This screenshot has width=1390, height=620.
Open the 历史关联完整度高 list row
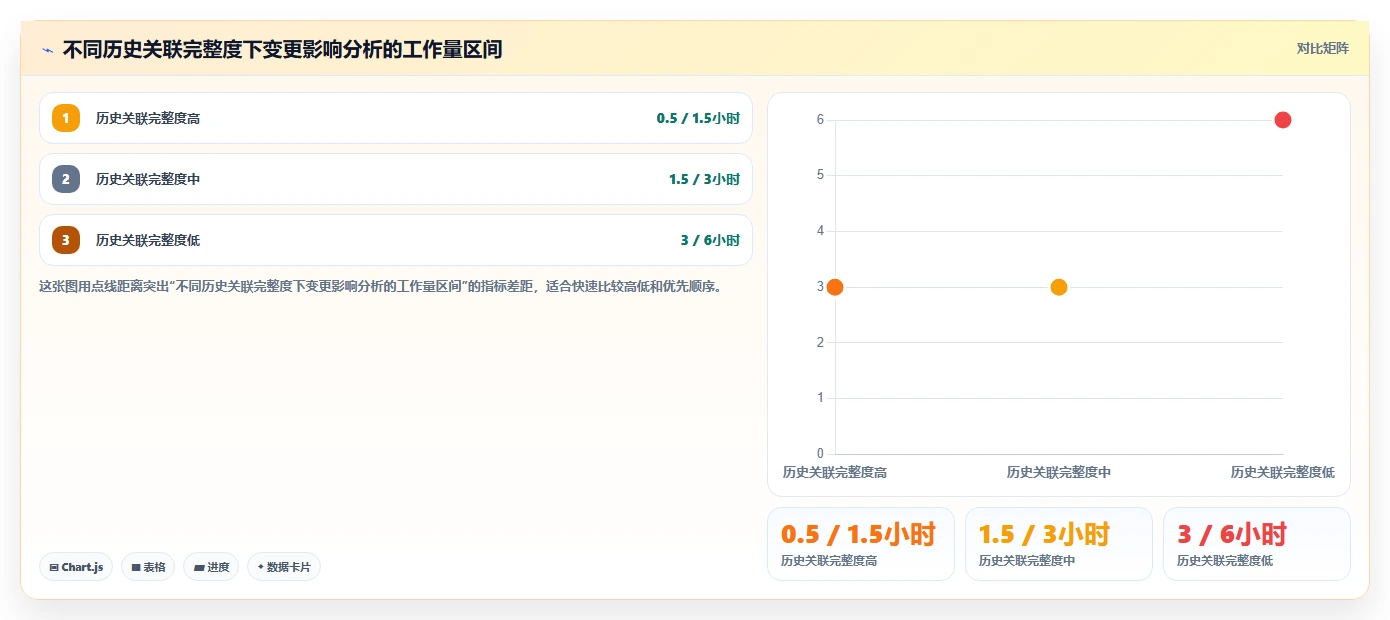click(396, 118)
